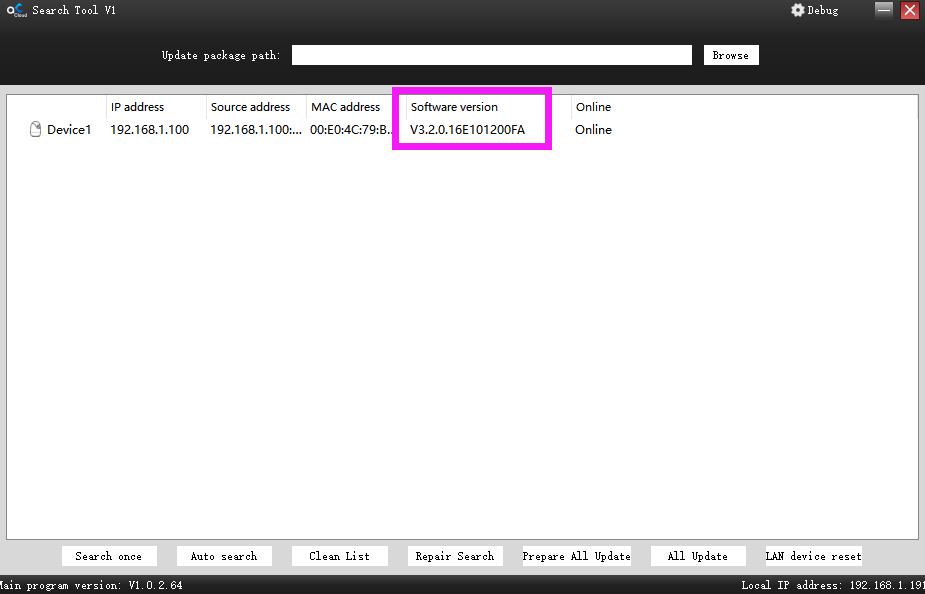
Task: Click the Browse button
Action: (x=731, y=55)
